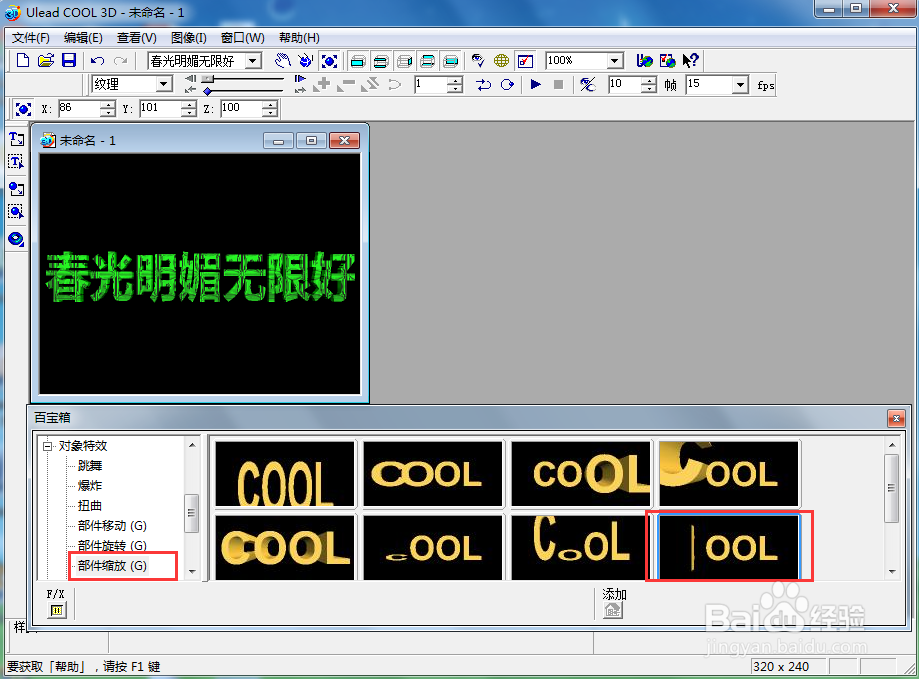The image size is (919, 679).
Task: Click the timeline frame slider handle
Action: point(207,79)
